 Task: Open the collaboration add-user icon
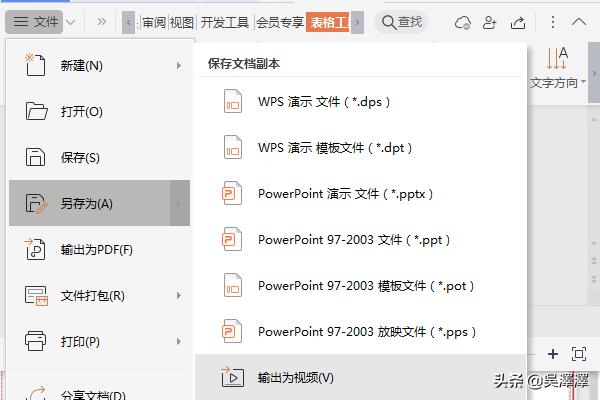pos(489,23)
